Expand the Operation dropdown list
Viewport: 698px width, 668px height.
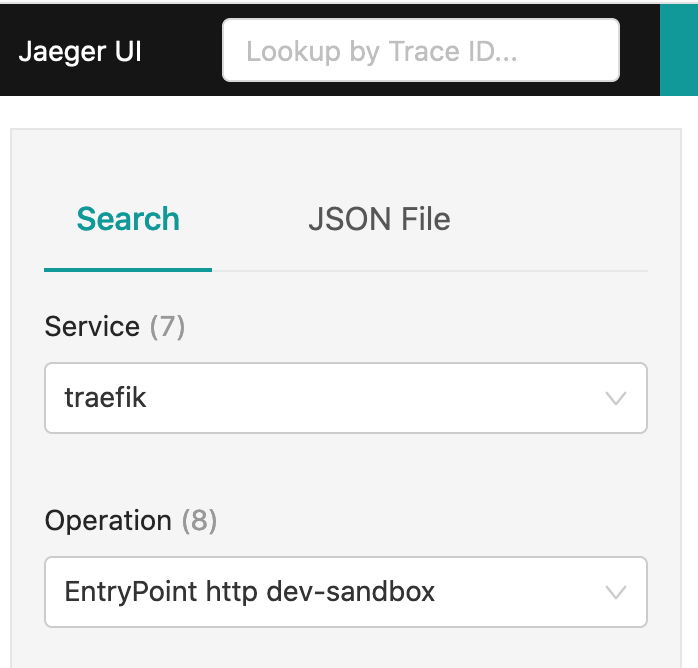[x=330, y=592]
